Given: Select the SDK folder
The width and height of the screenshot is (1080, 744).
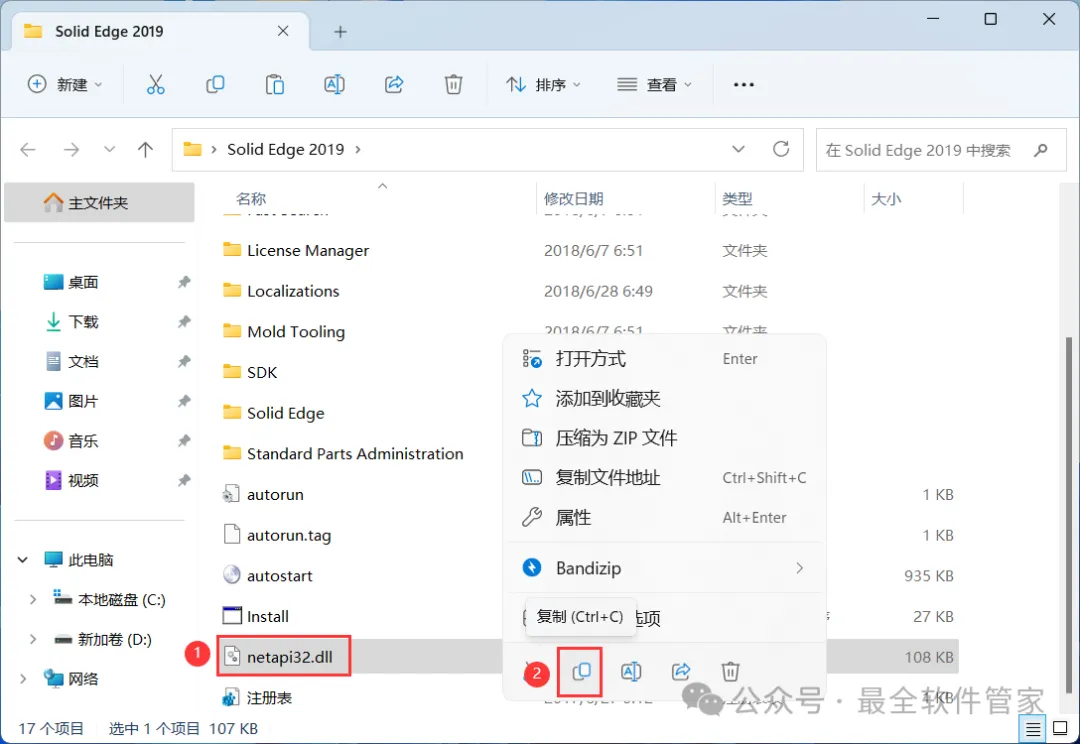Looking at the screenshot, I should [262, 372].
